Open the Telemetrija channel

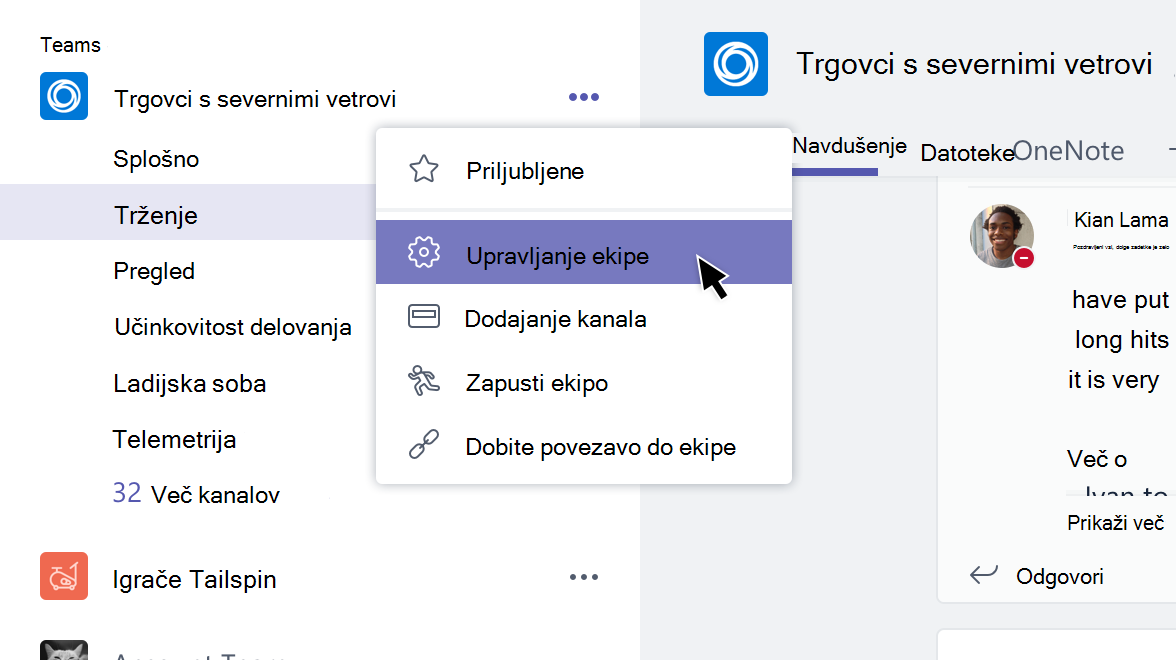174,440
